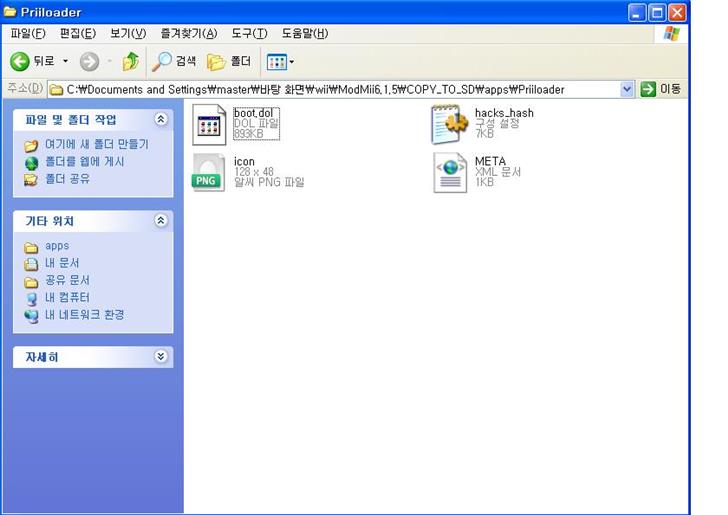Minimize the Priiloader window
Screen dimensions: 728x515
[x=637, y=12]
